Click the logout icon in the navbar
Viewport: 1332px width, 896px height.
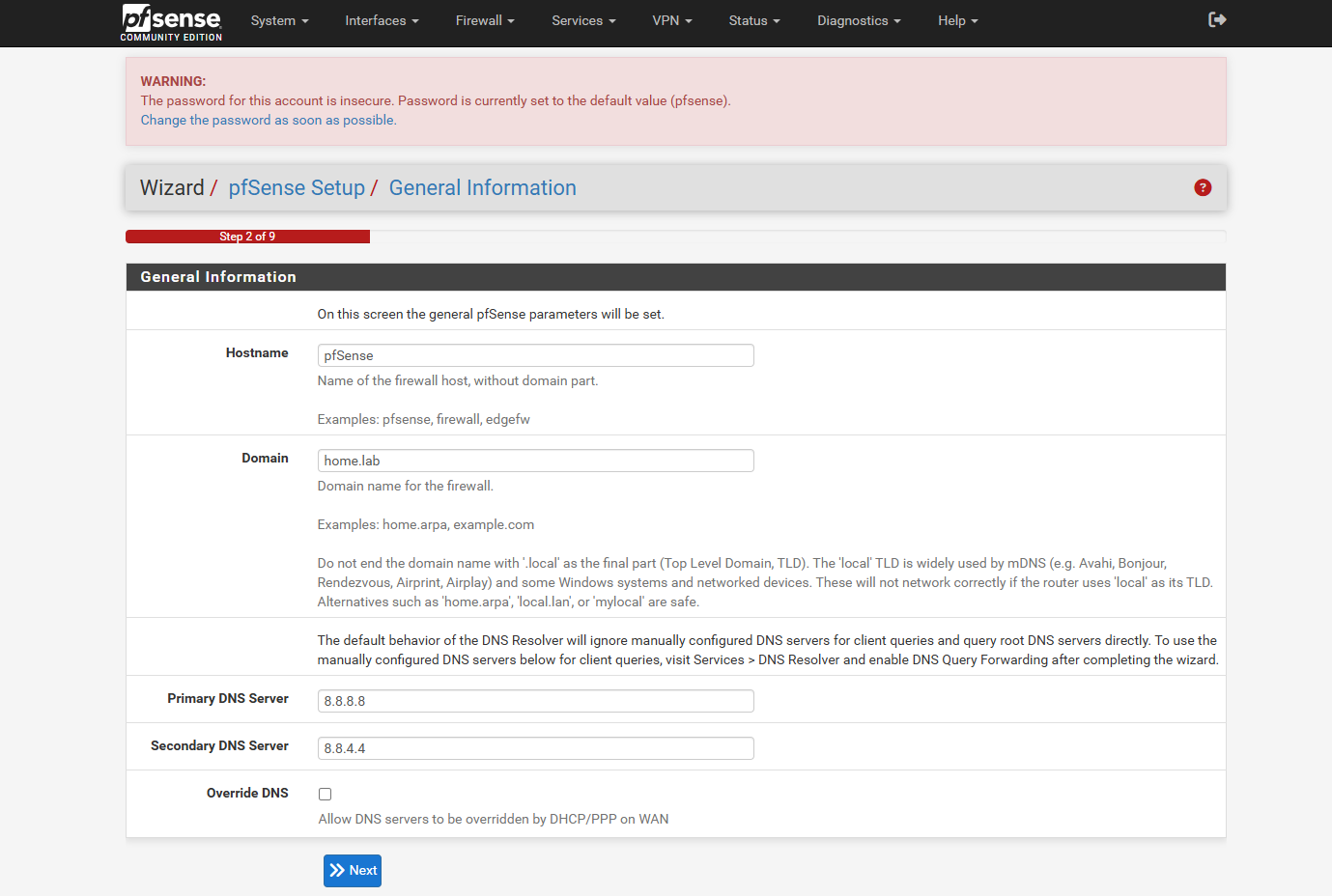[1217, 19]
